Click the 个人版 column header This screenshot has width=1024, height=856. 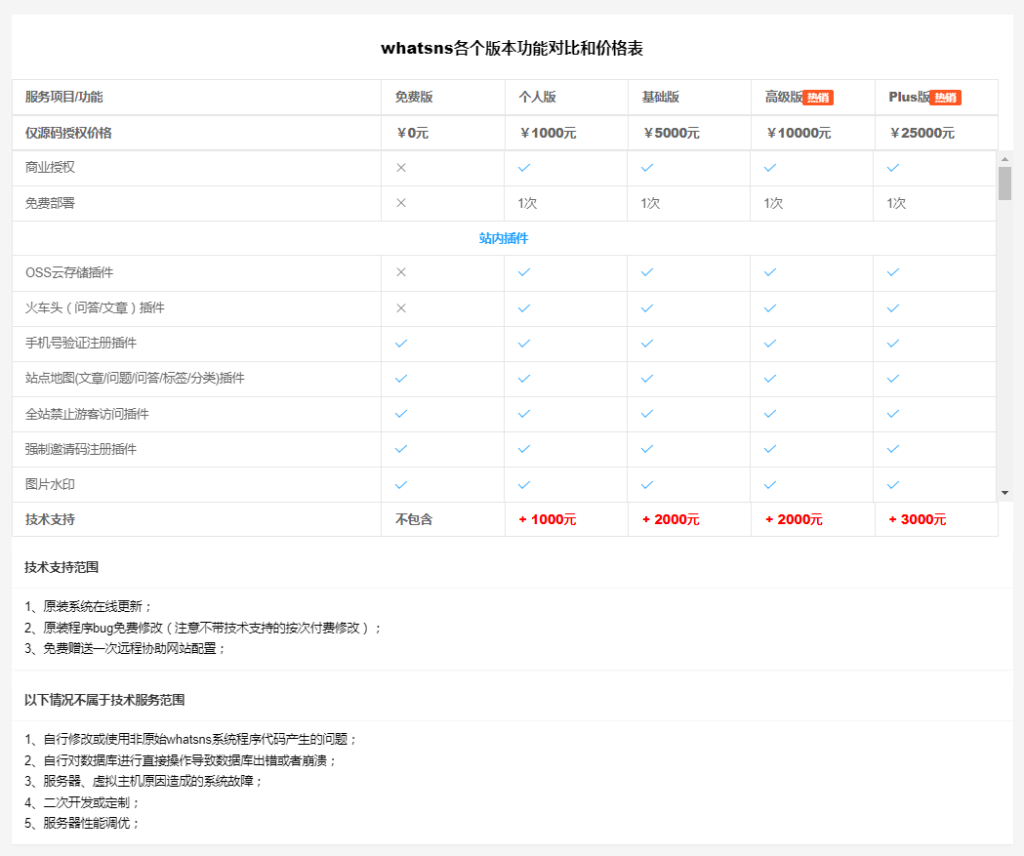coord(537,97)
